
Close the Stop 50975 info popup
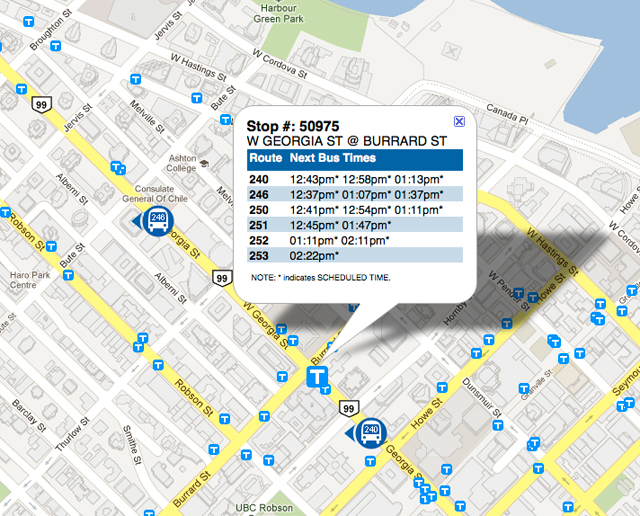459,121
